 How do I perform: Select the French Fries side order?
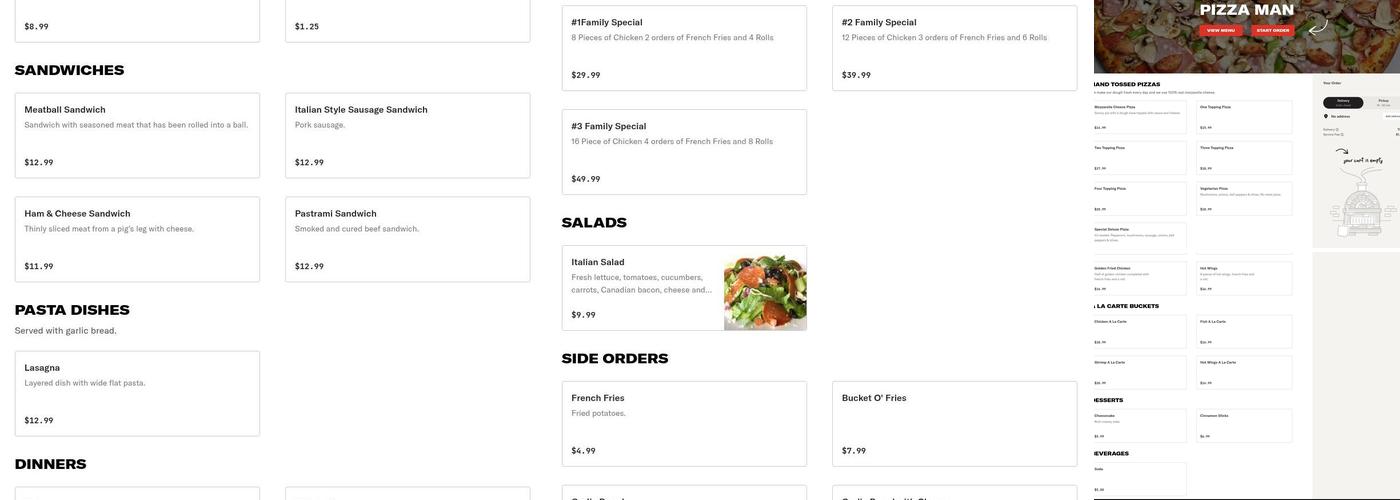pyautogui.click(x=684, y=423)
